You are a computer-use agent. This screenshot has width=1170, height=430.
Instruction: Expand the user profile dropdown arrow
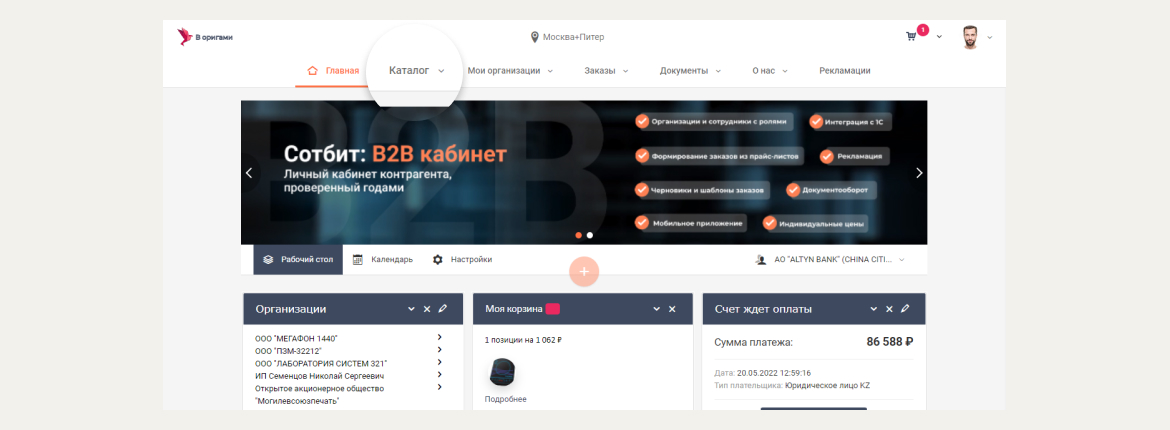coord(989,37)
